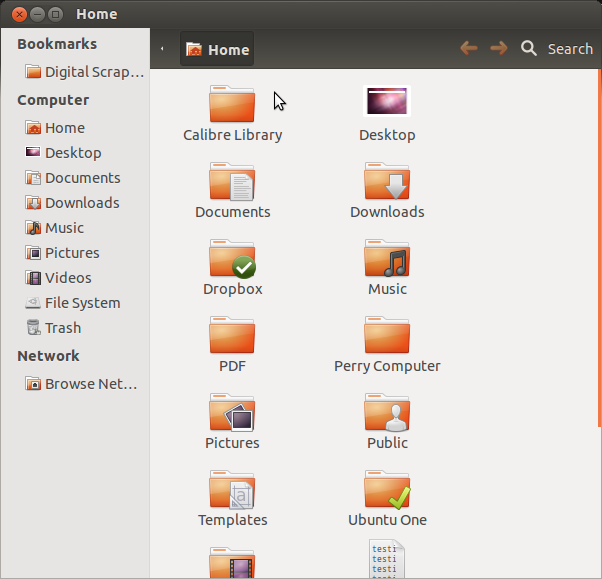
Task: Go to Documents in the sidebar
Action: (73, 178)
